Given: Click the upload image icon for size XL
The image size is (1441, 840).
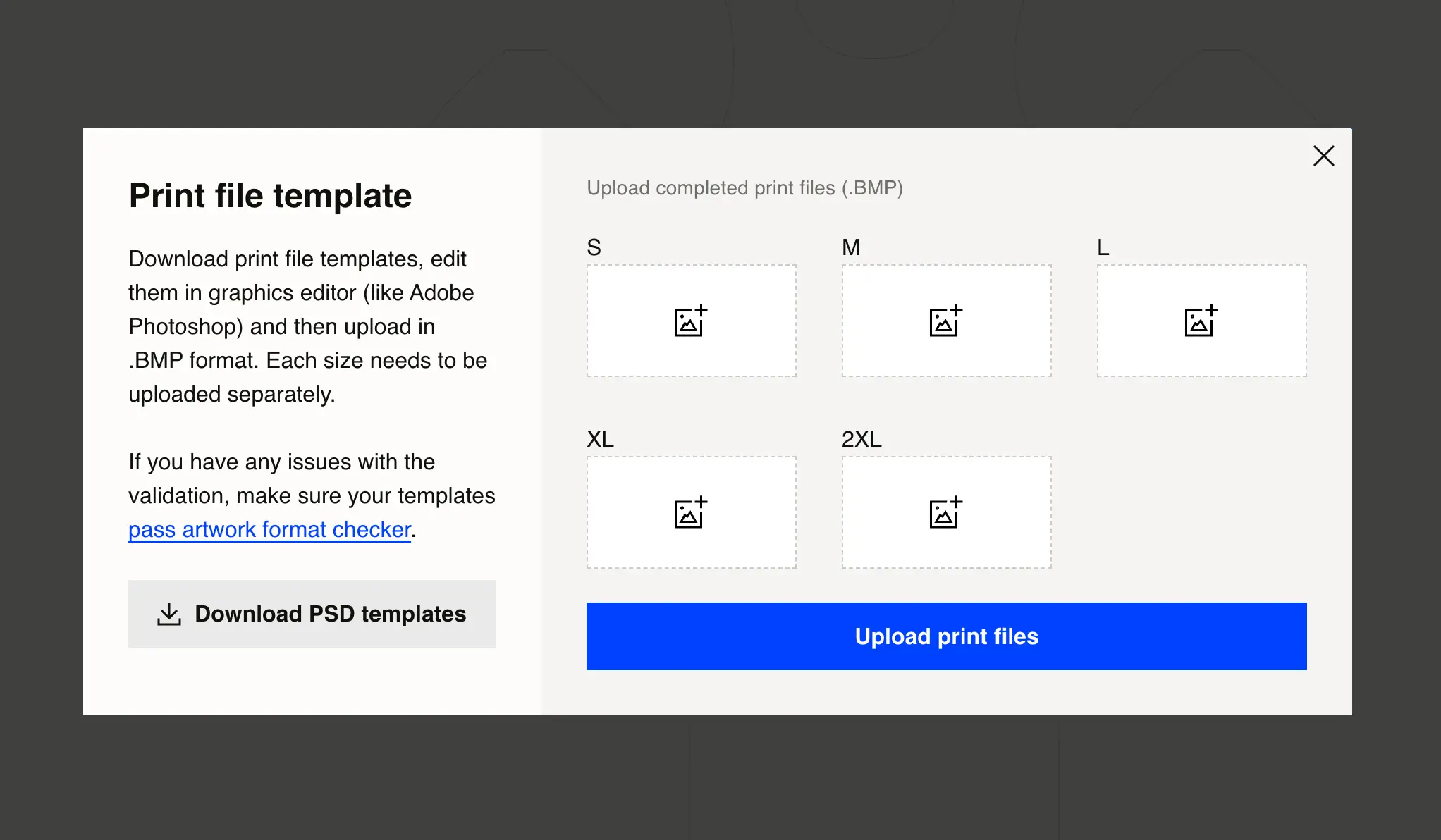Looking at the screenshot, I should point(691,513).
